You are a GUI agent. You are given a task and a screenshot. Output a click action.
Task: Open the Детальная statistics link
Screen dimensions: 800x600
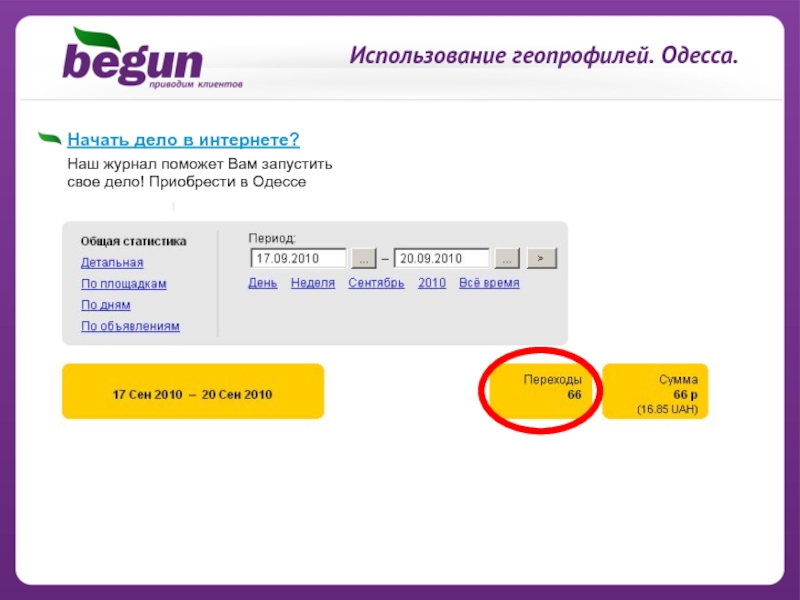coord(112,262)
